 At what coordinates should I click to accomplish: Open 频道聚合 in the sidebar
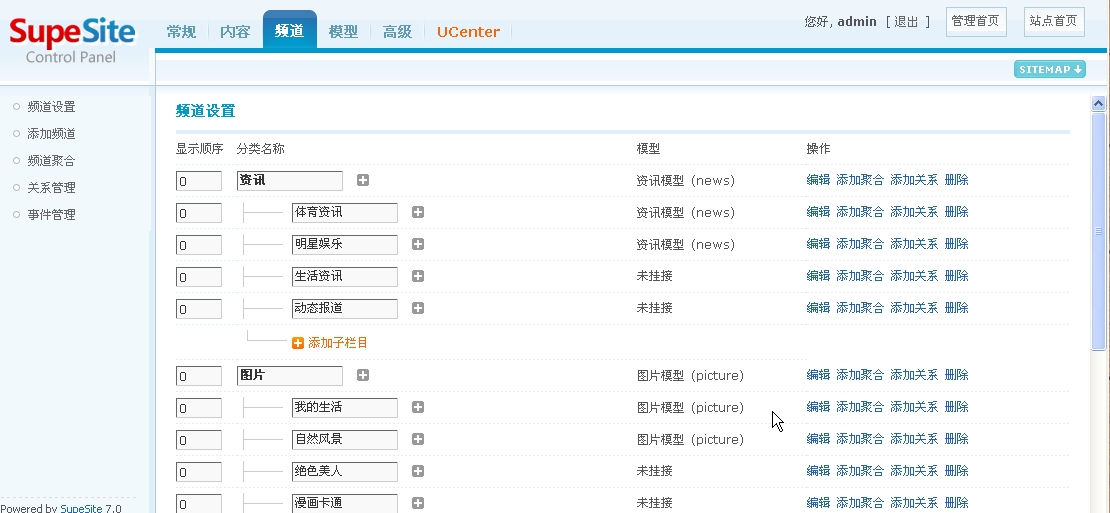pos(51,161)
